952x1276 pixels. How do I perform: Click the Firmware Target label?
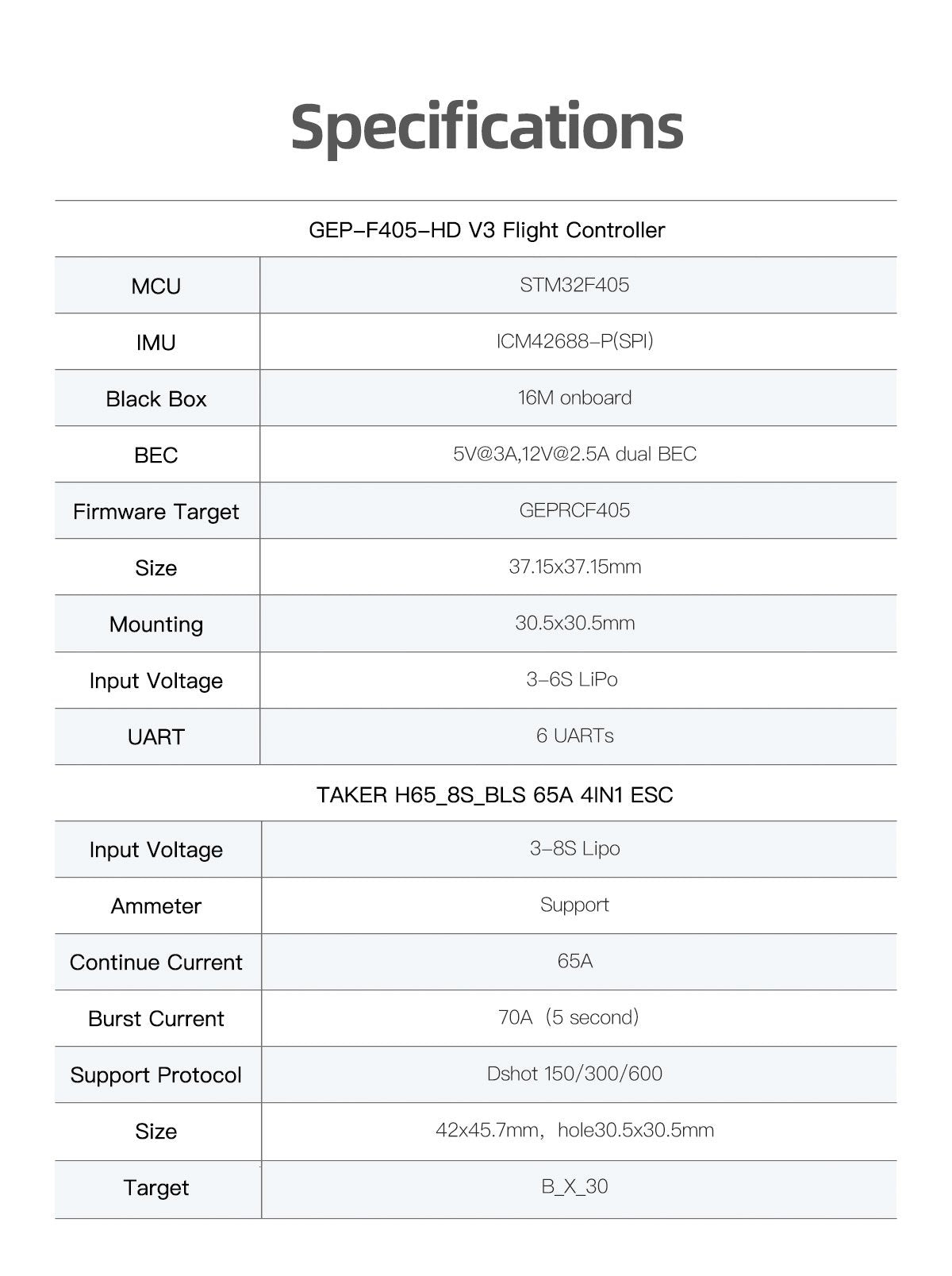tap(156, 511)
